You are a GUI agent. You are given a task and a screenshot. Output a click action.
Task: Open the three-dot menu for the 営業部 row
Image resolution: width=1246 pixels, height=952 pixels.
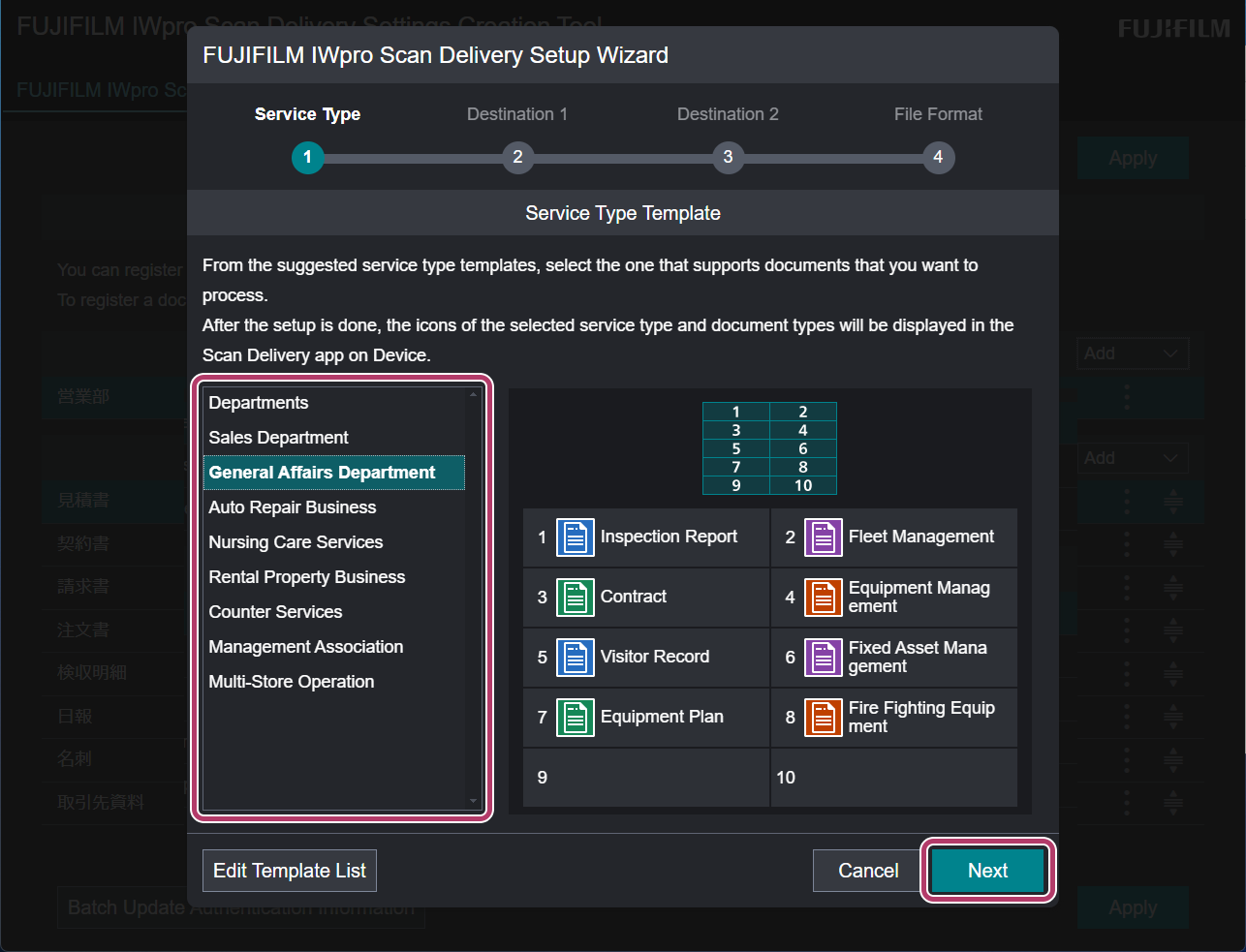click(1127, 396)
